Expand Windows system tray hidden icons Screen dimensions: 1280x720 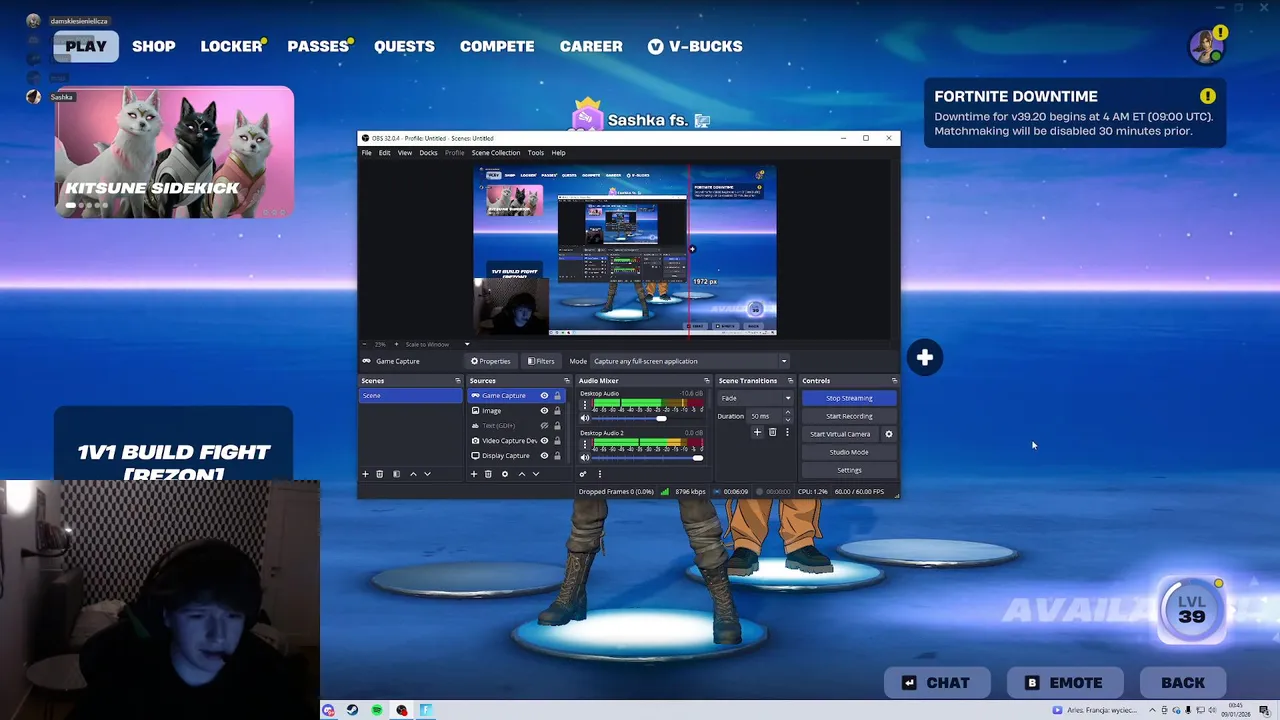[x=1151, y=710]
